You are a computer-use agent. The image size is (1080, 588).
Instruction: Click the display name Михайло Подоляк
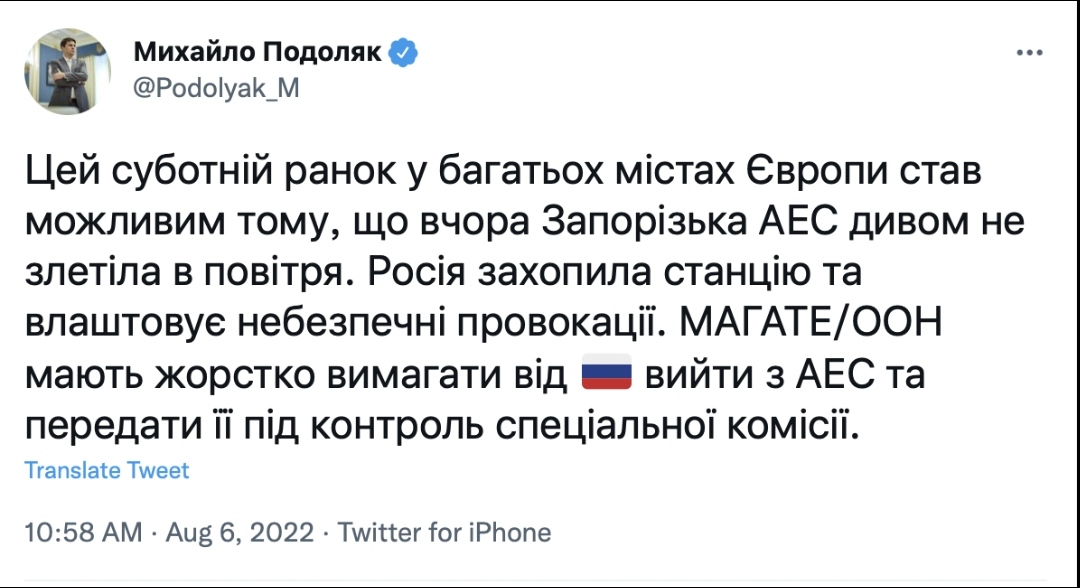(257, 52)
